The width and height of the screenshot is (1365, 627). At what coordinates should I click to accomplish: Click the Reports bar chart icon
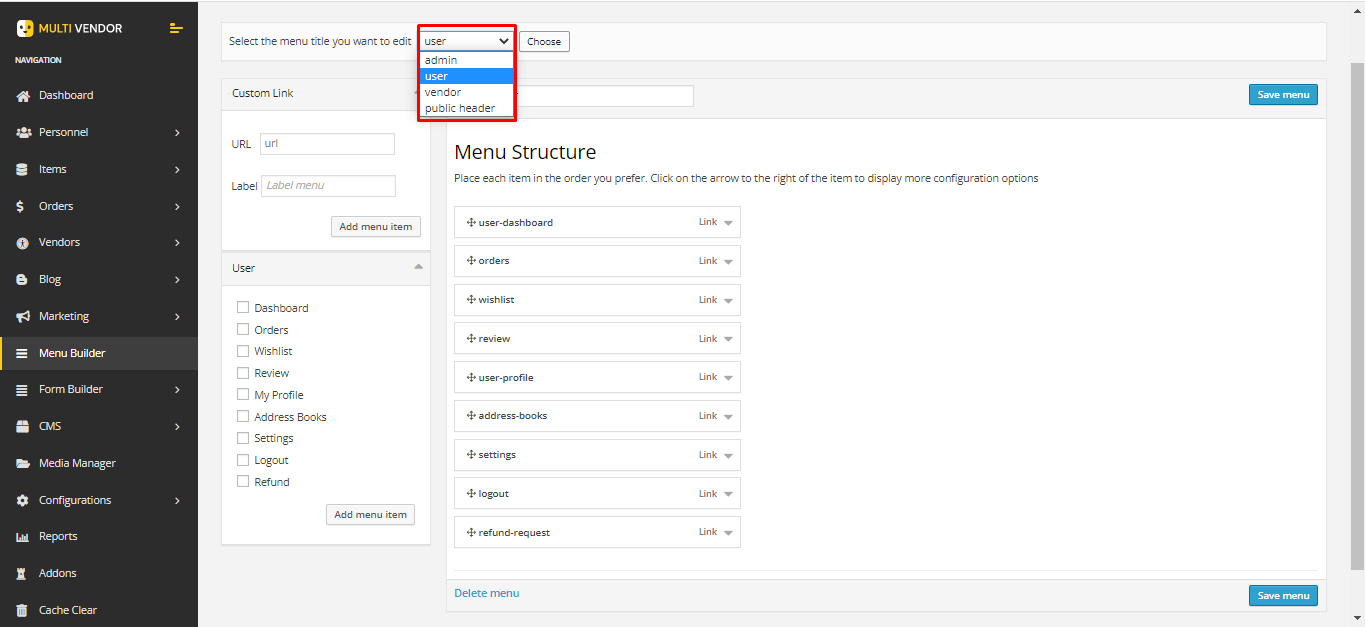22,537
